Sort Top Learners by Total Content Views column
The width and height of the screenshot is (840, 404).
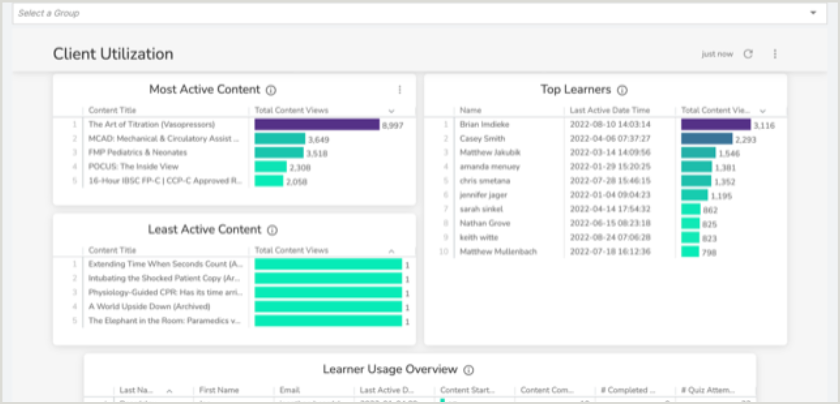[x=714, y=110]
